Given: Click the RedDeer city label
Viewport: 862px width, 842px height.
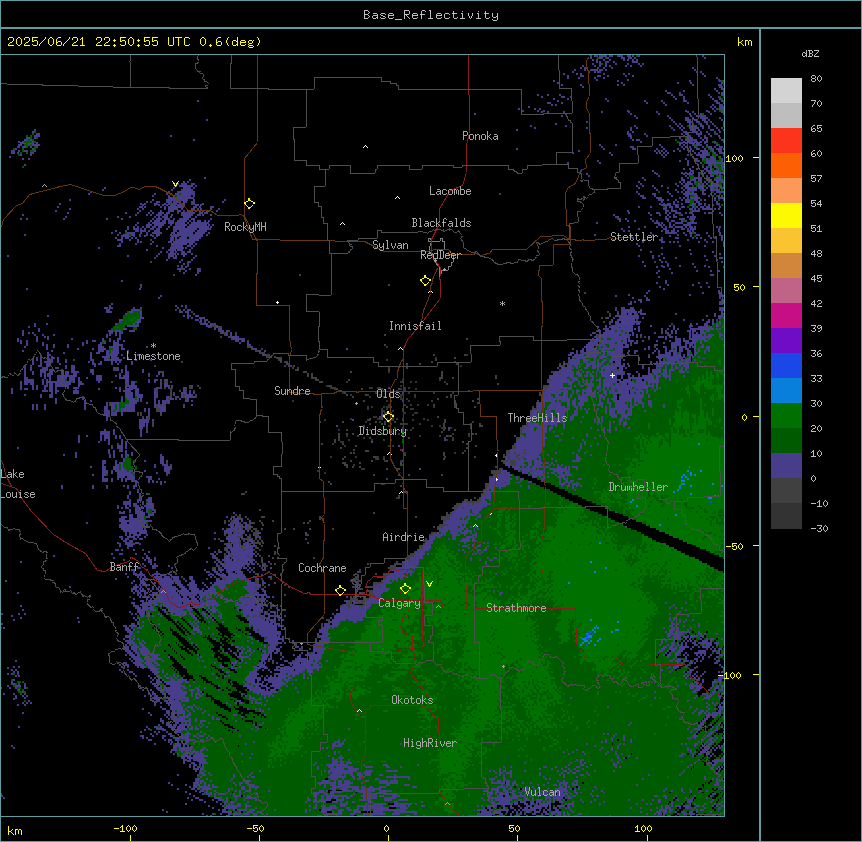Looking at the screenshot, I should (x=440, y=255).
